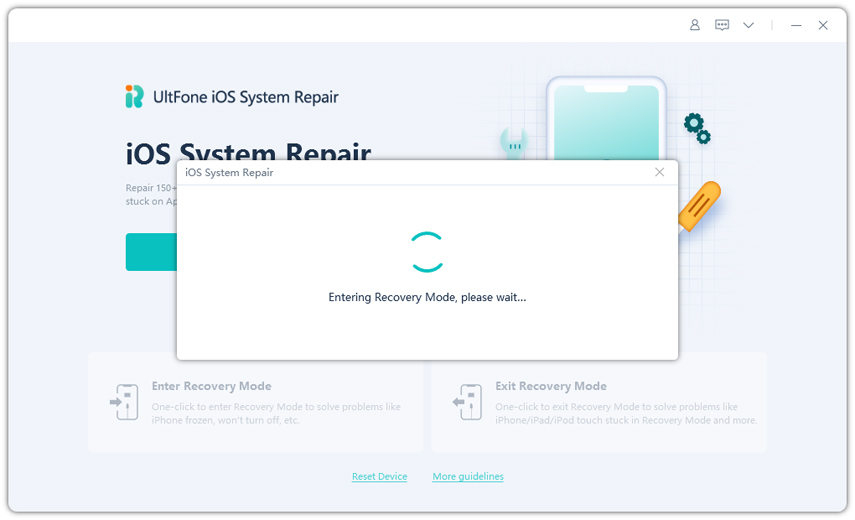Close the UltFone main window
Screen dimensions: 855x520
click(x=823, y=25)
